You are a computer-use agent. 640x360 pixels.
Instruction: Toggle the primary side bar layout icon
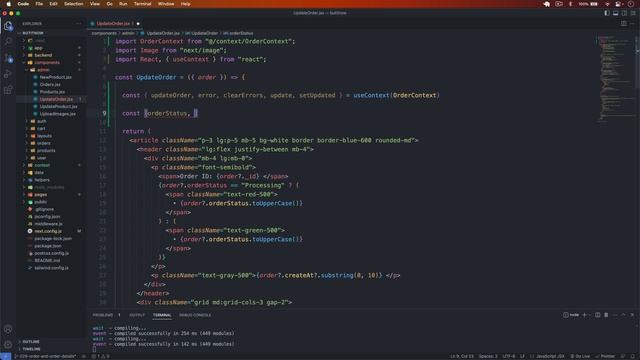point(607,13)
